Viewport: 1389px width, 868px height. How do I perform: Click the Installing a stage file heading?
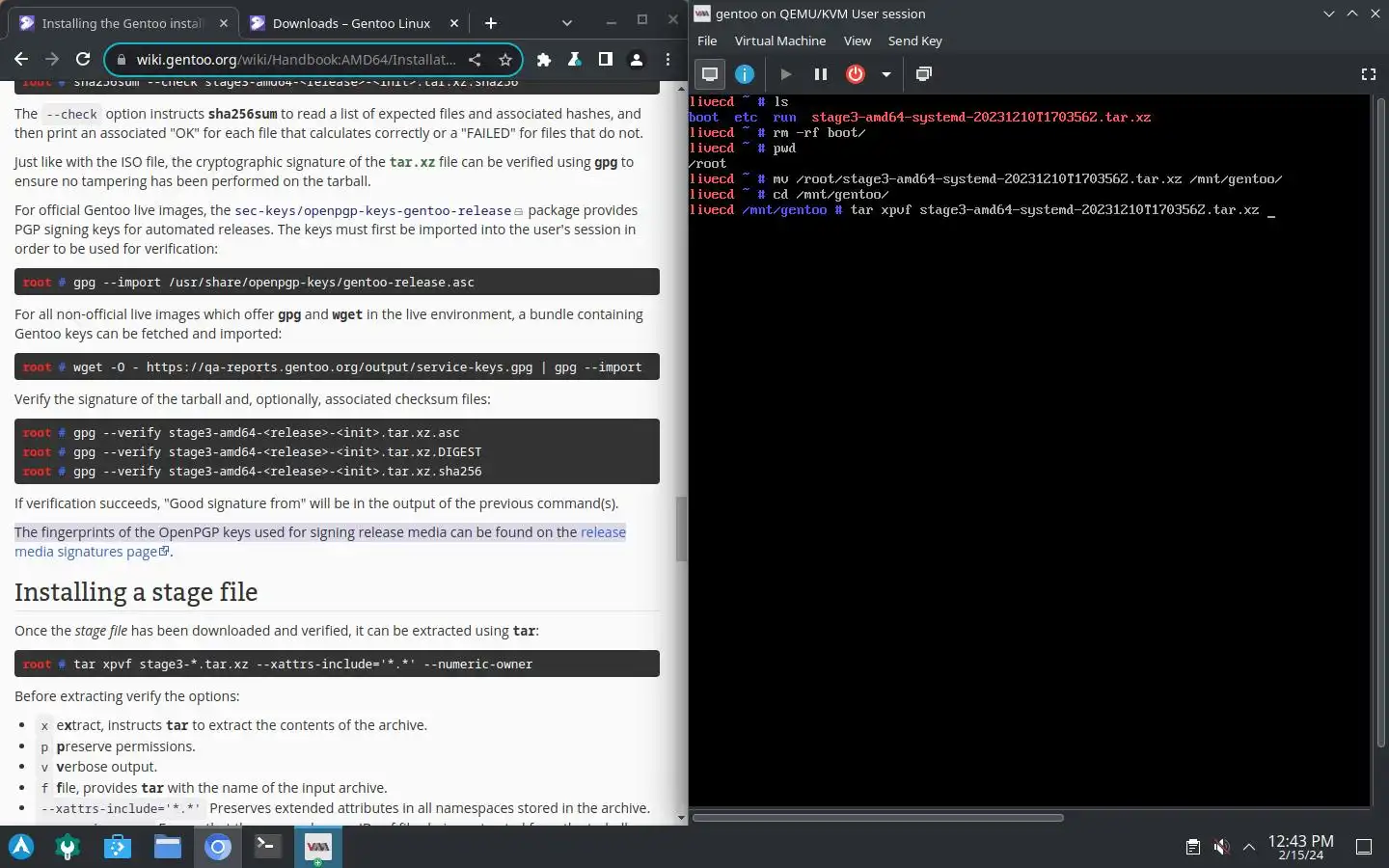(136, 592)
